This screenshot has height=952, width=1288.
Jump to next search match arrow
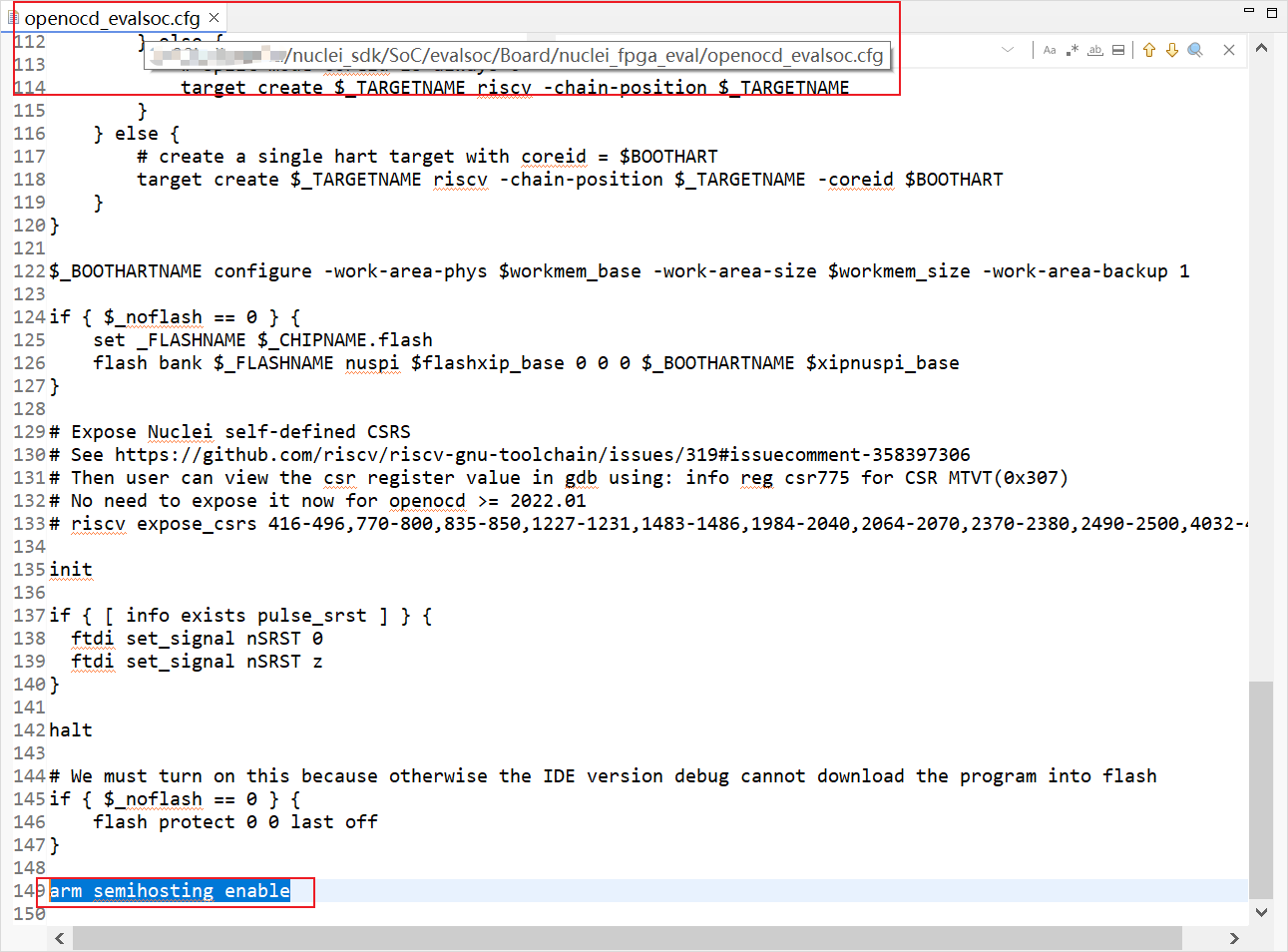point(1172,50)
